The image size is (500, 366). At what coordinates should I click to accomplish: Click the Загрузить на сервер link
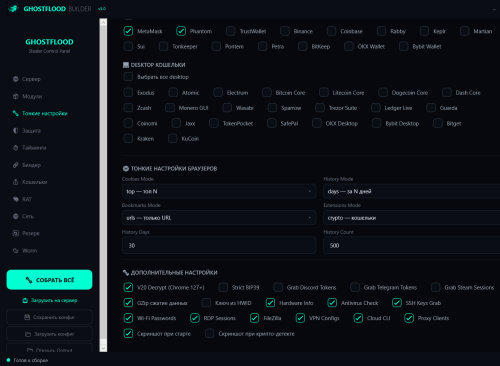coord(49,300)
